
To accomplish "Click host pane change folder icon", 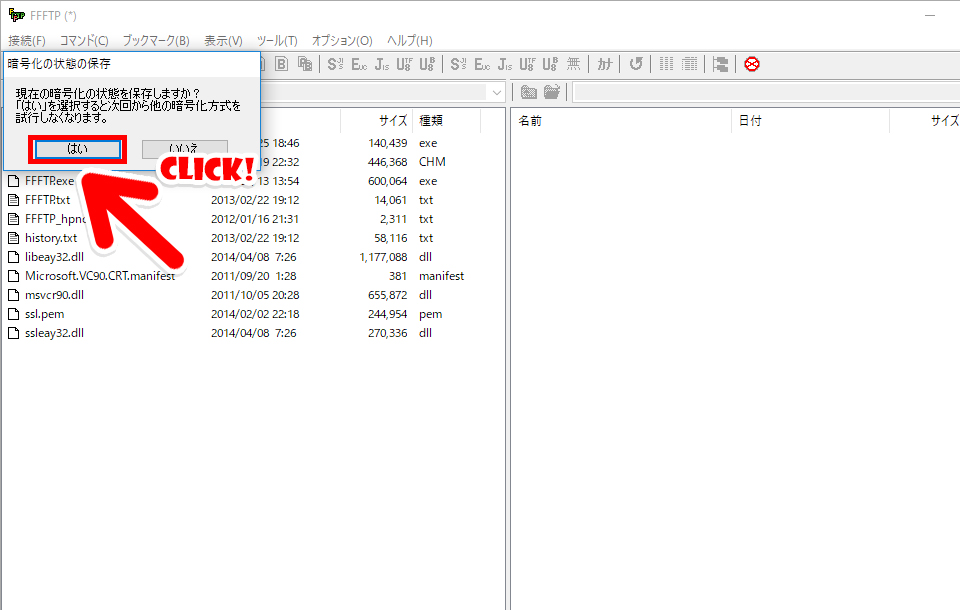I will [x=552, y=92].
